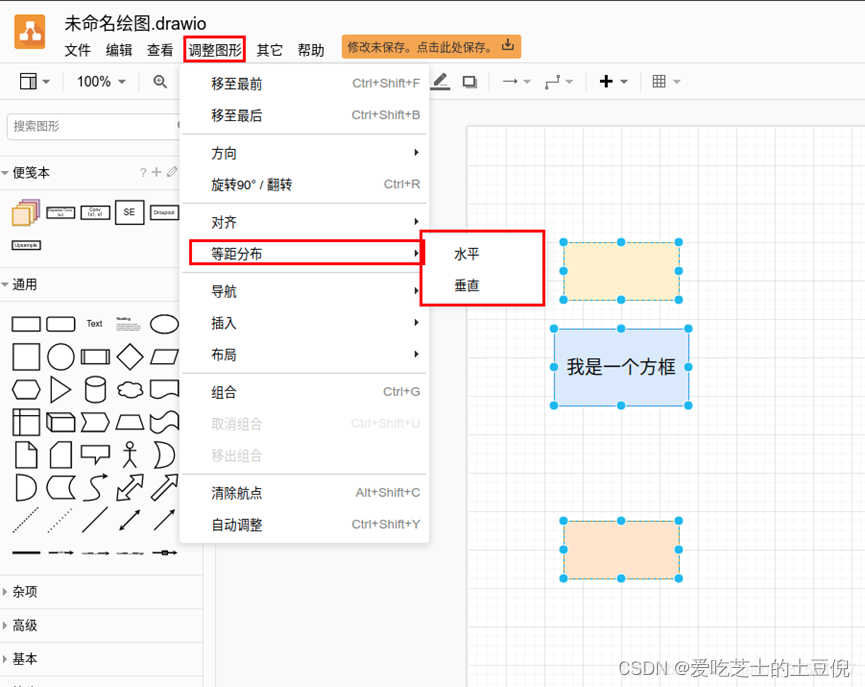The width and height of the screenshot is (865, 687).
Task: Select the note document shape with folded corner
Action: pos(26,455)
